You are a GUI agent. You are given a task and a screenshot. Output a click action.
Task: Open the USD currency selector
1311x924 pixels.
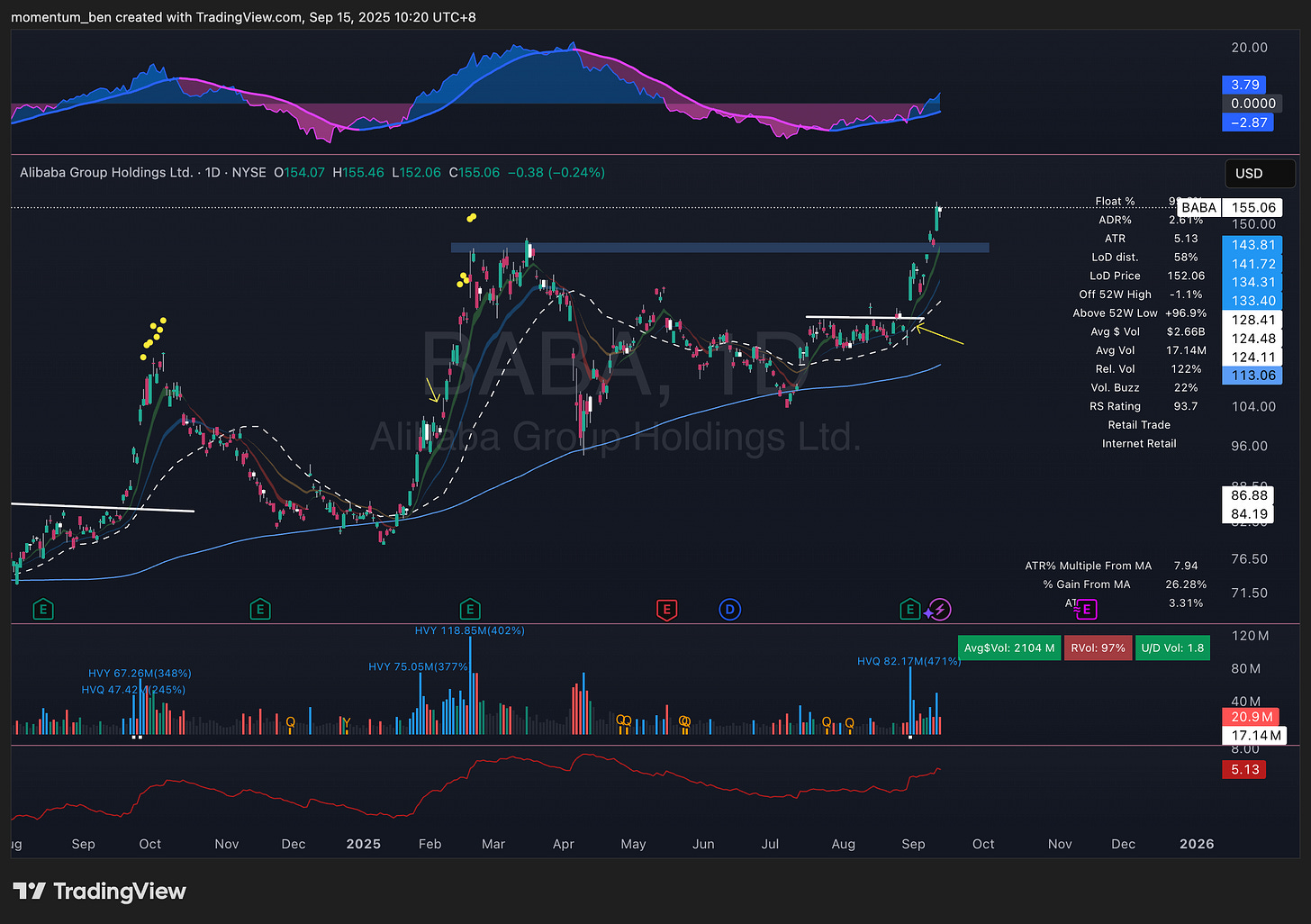coord(1260,173)
